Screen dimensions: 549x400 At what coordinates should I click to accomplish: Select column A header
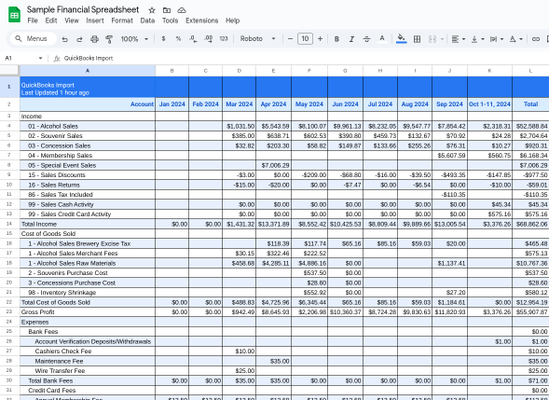pos(88,71)
